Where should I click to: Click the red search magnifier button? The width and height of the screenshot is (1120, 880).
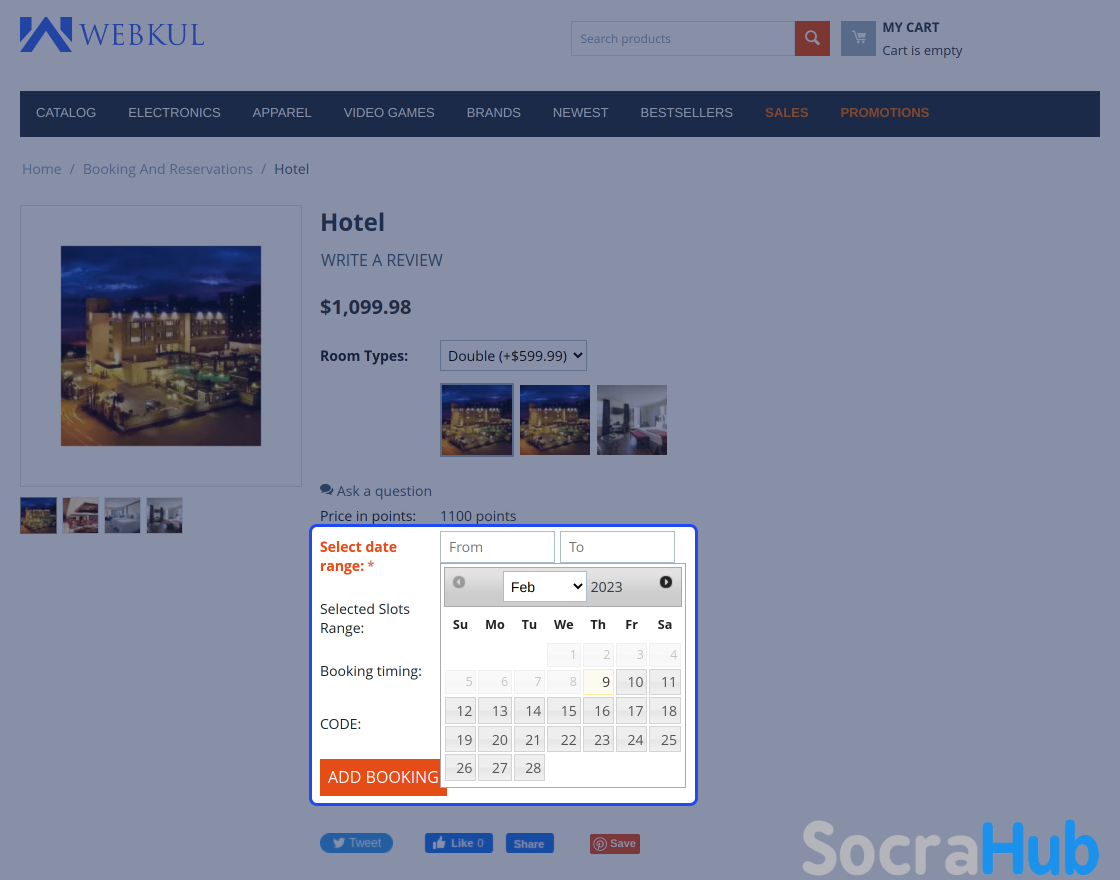click(x=812, y=39)
